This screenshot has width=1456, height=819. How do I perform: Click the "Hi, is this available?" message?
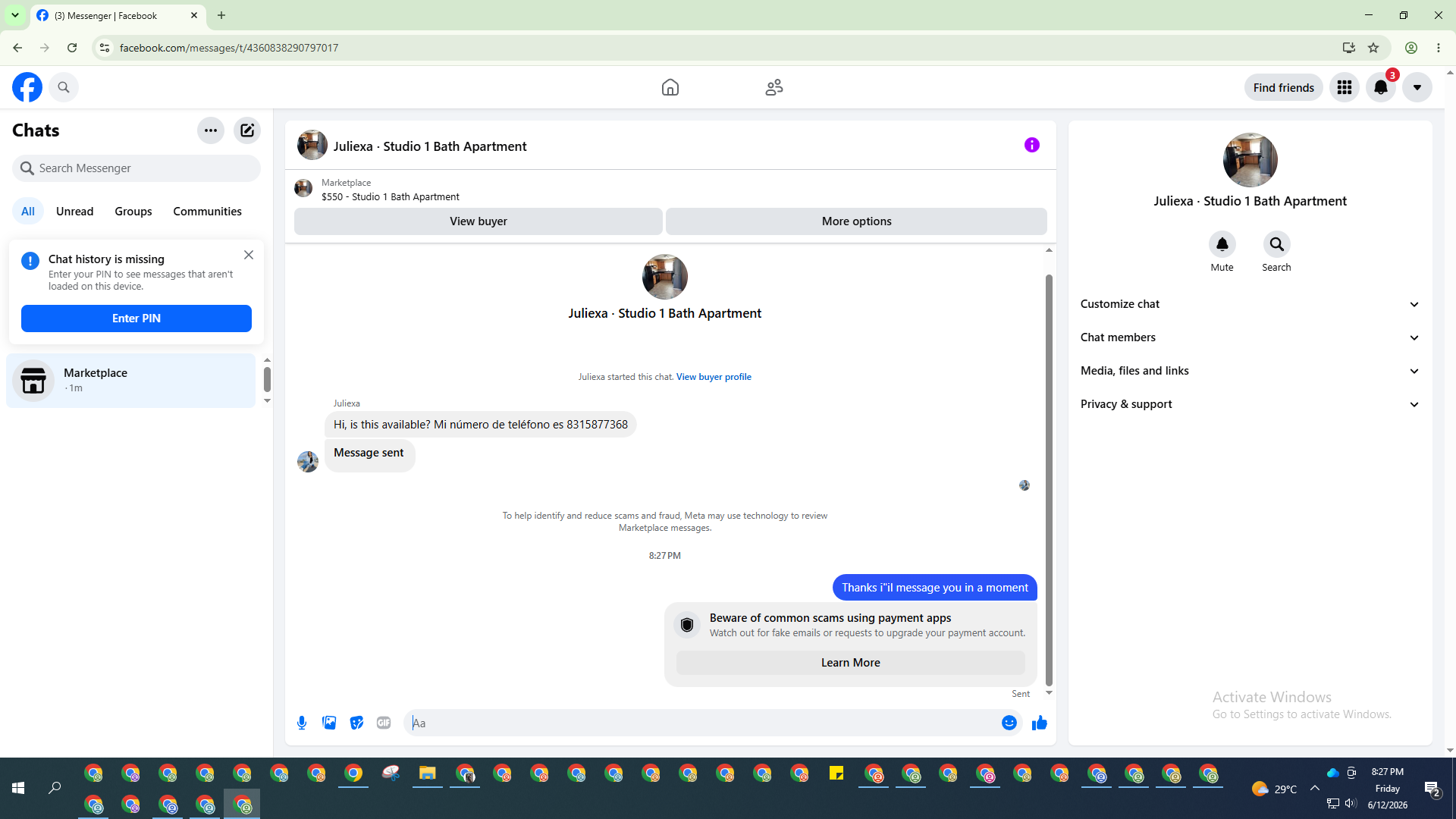(481, 425)
